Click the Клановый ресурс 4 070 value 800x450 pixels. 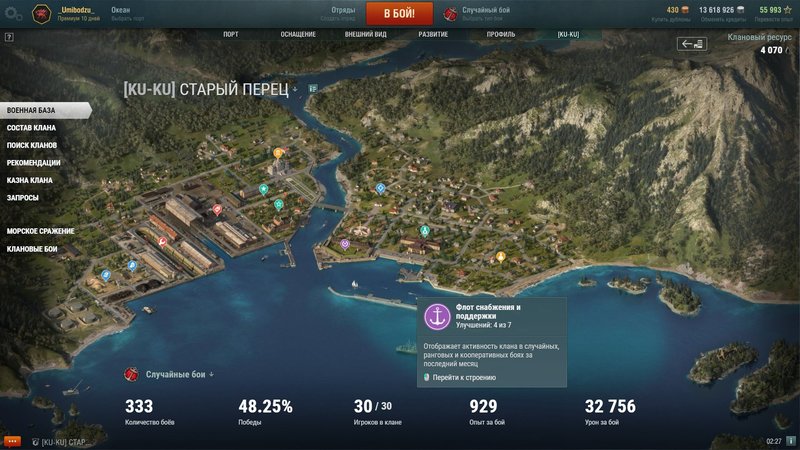(771, 50)
